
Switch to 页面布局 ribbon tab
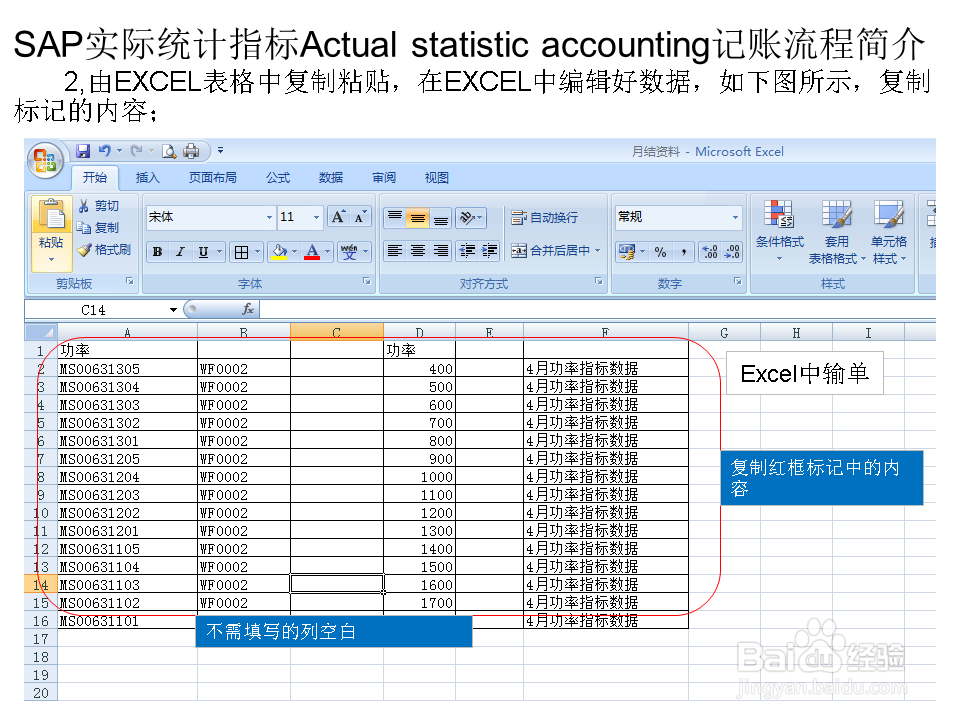click(x=212, y=178)
